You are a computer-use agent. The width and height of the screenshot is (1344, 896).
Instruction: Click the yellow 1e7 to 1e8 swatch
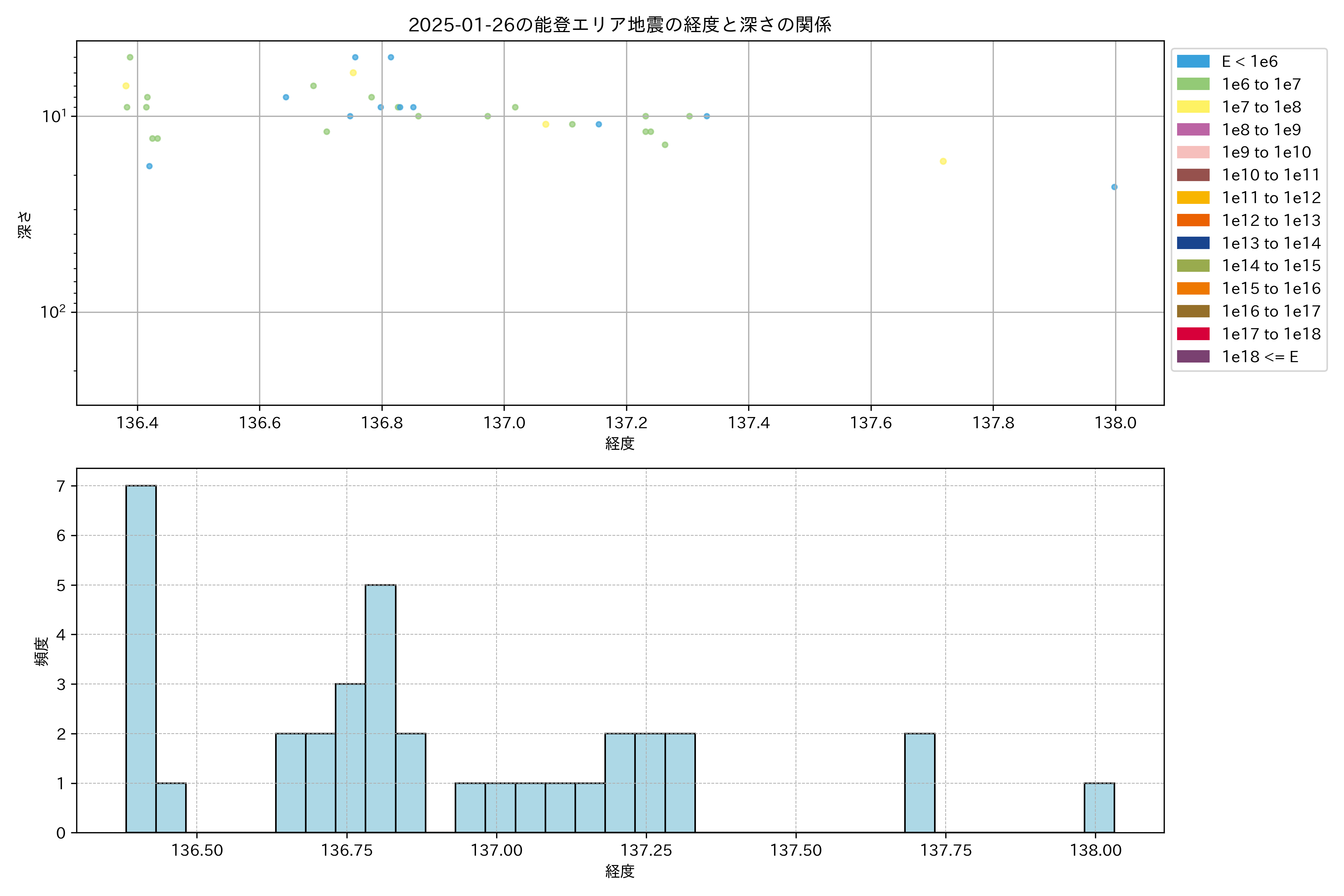point(1192,107)
